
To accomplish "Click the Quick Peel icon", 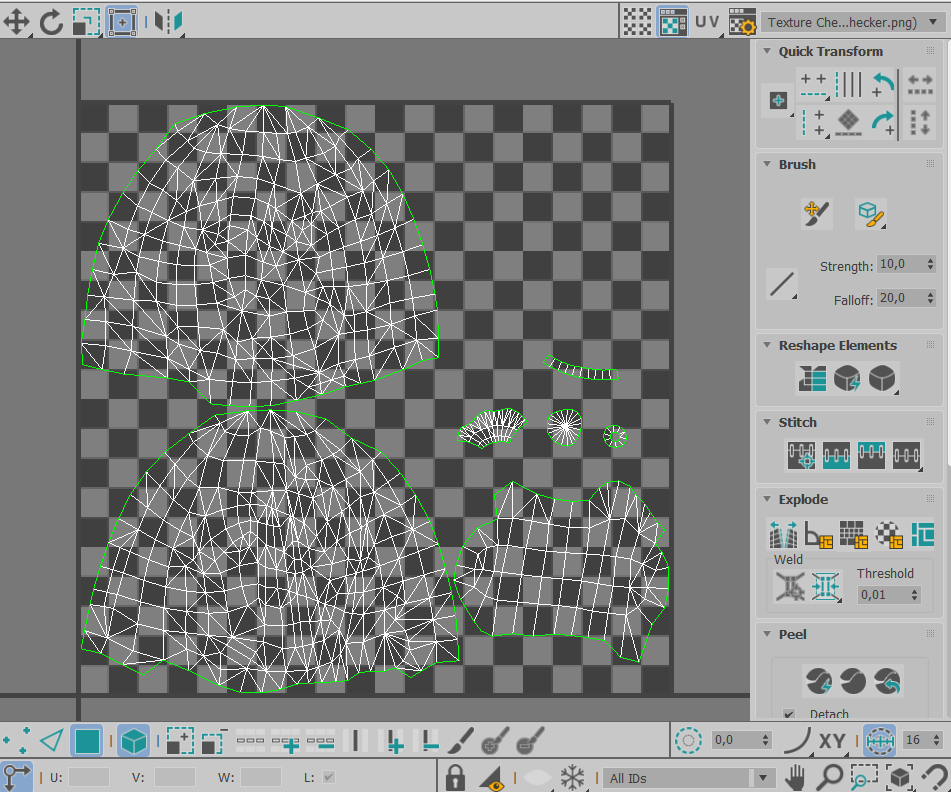I will click(818, 681).
